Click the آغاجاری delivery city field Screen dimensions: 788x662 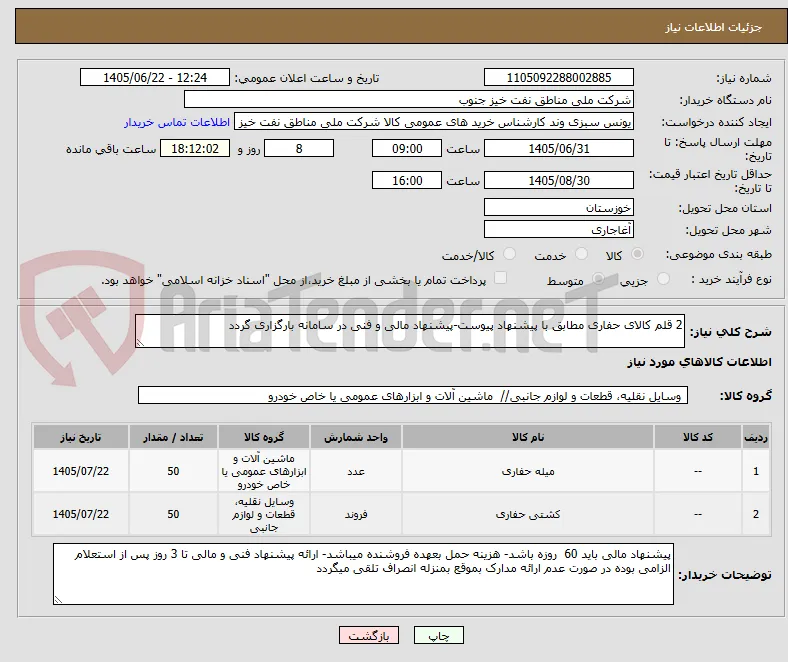558,229
